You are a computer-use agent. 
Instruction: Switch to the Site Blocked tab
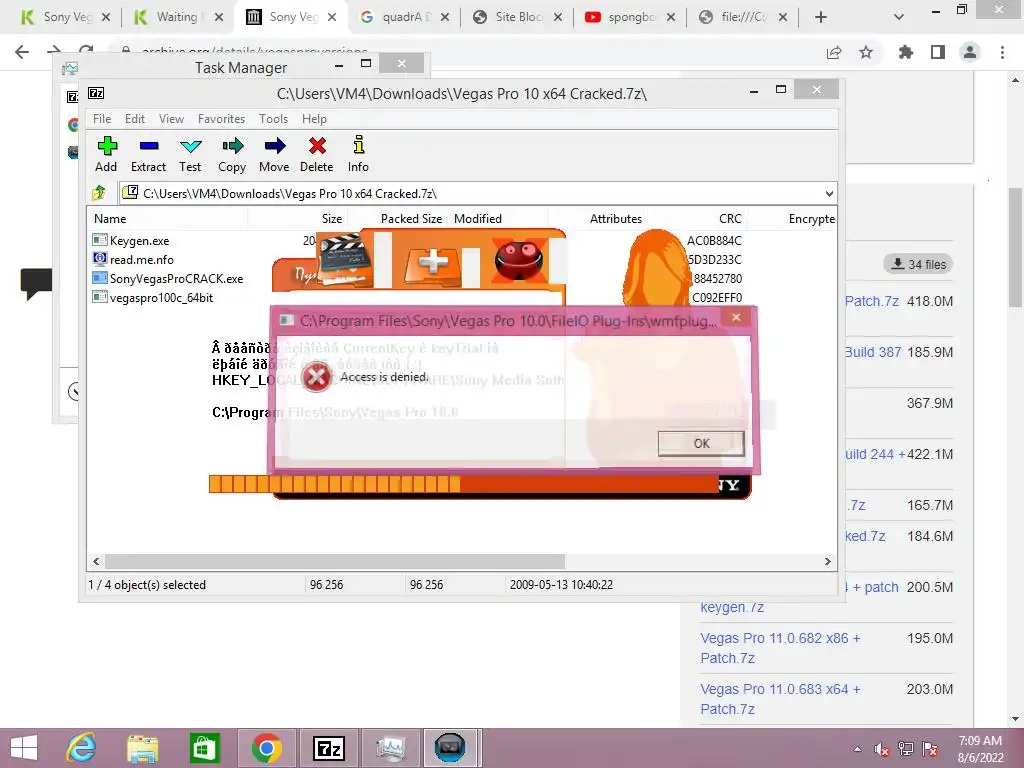coord(517,17)
